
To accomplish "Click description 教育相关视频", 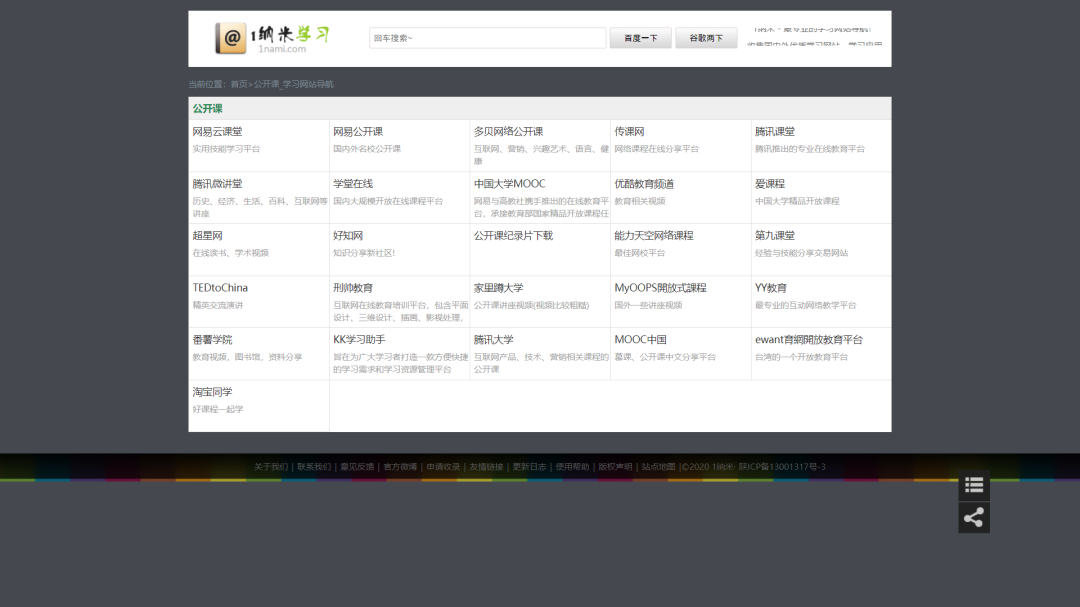I will (640, 201).
